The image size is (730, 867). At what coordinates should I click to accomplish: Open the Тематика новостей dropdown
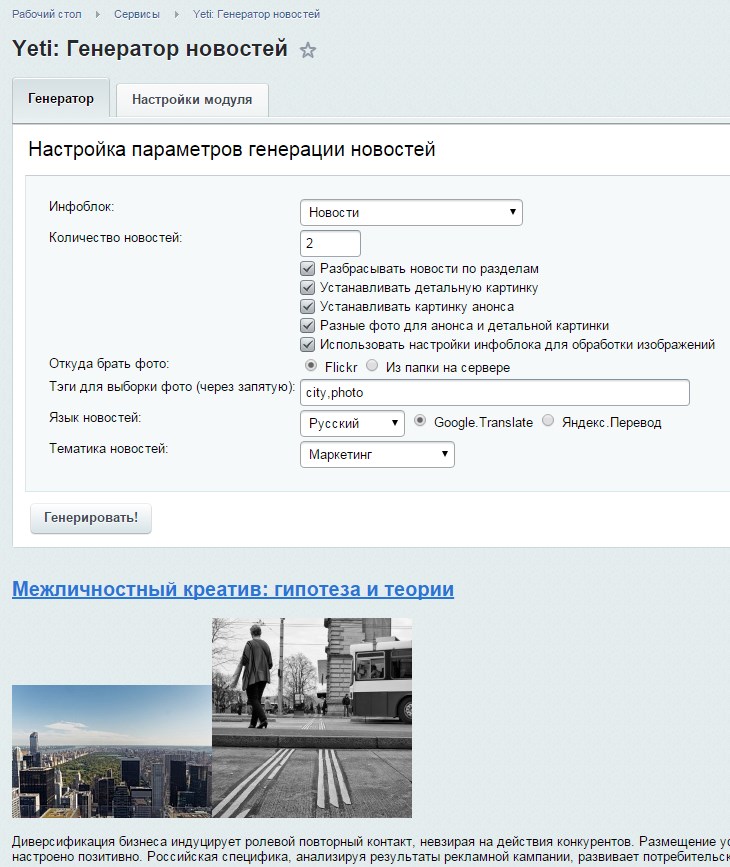[x=377, y=455]
